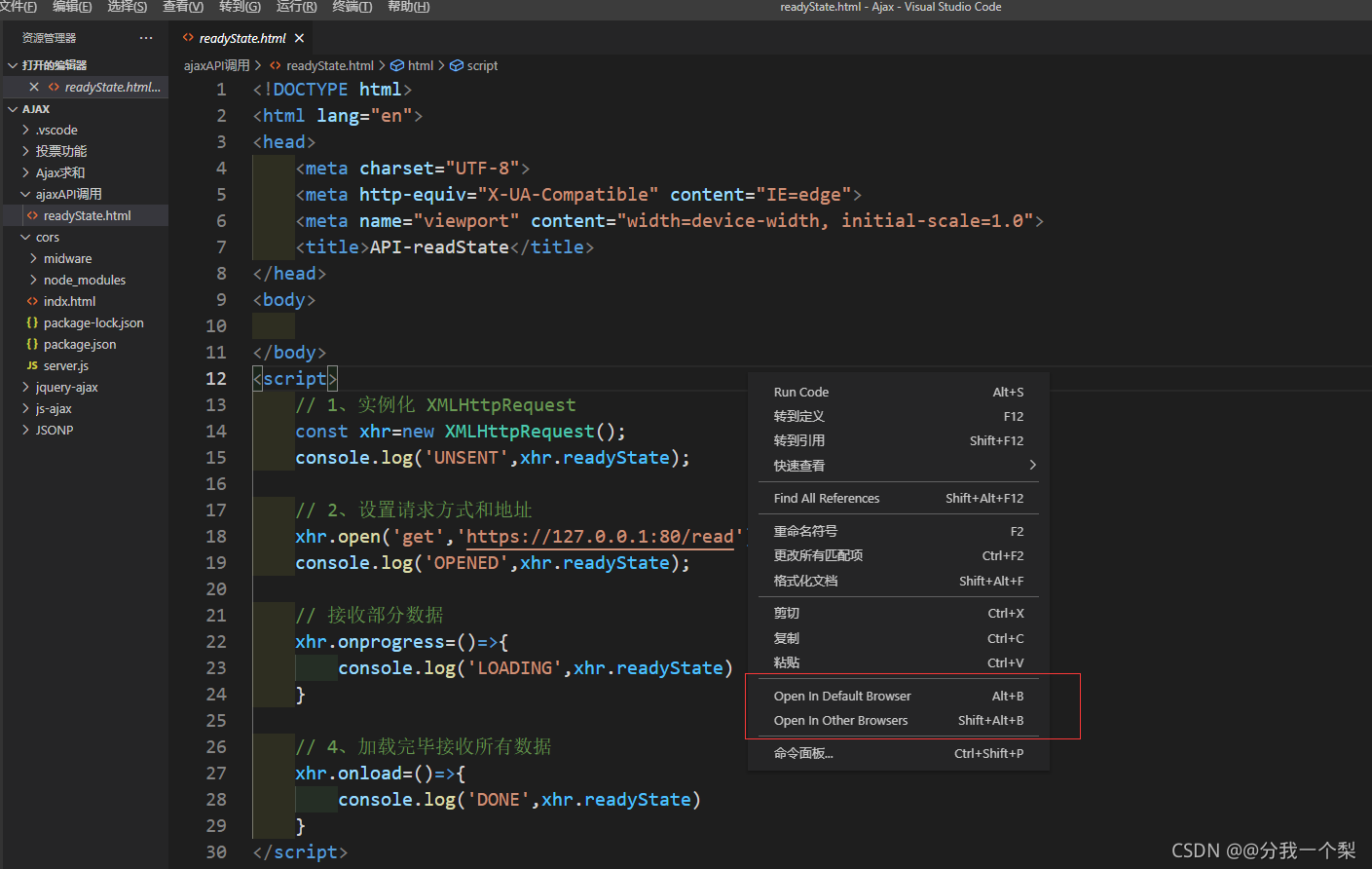Expand the node_modules folder
Viewport: 1372px width, 869px height.
33,280
